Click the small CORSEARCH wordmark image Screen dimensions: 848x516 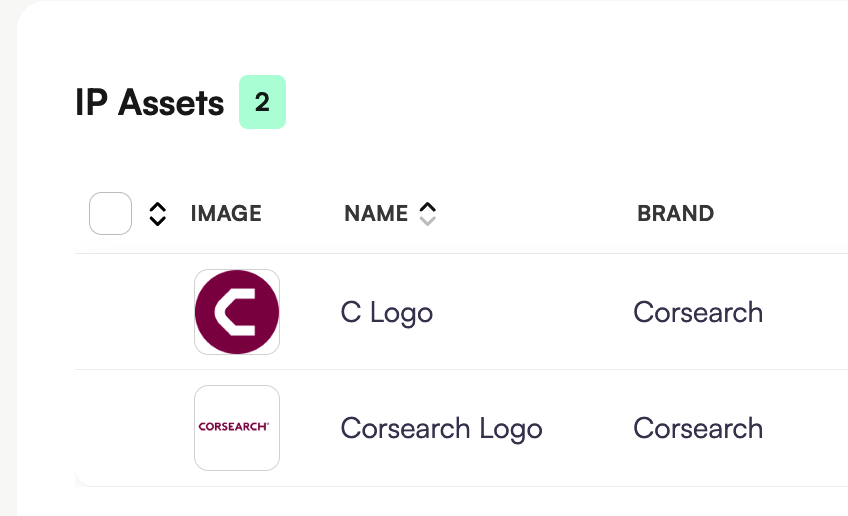[x=234, y=427]
